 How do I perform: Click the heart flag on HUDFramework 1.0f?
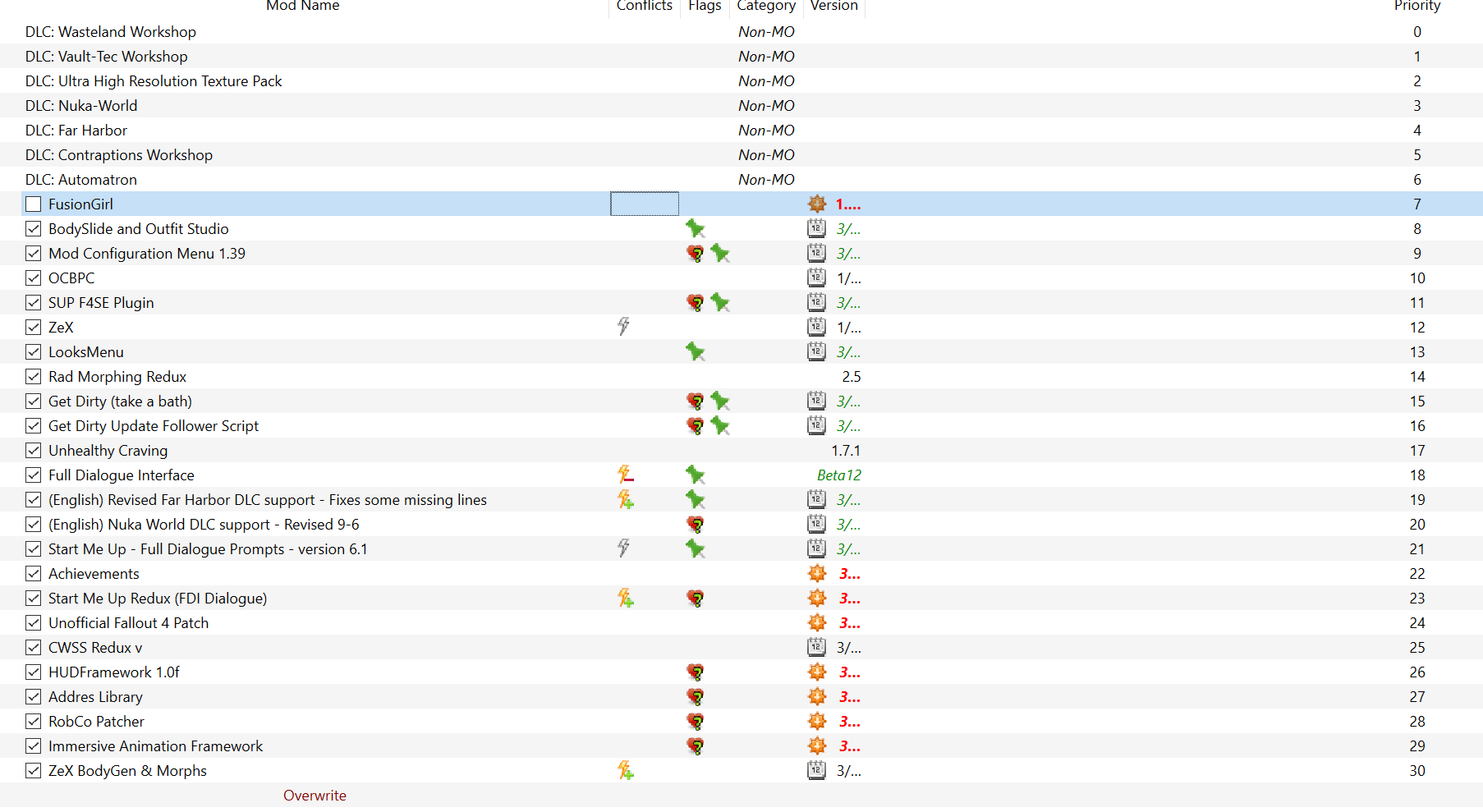pos(696,672)
